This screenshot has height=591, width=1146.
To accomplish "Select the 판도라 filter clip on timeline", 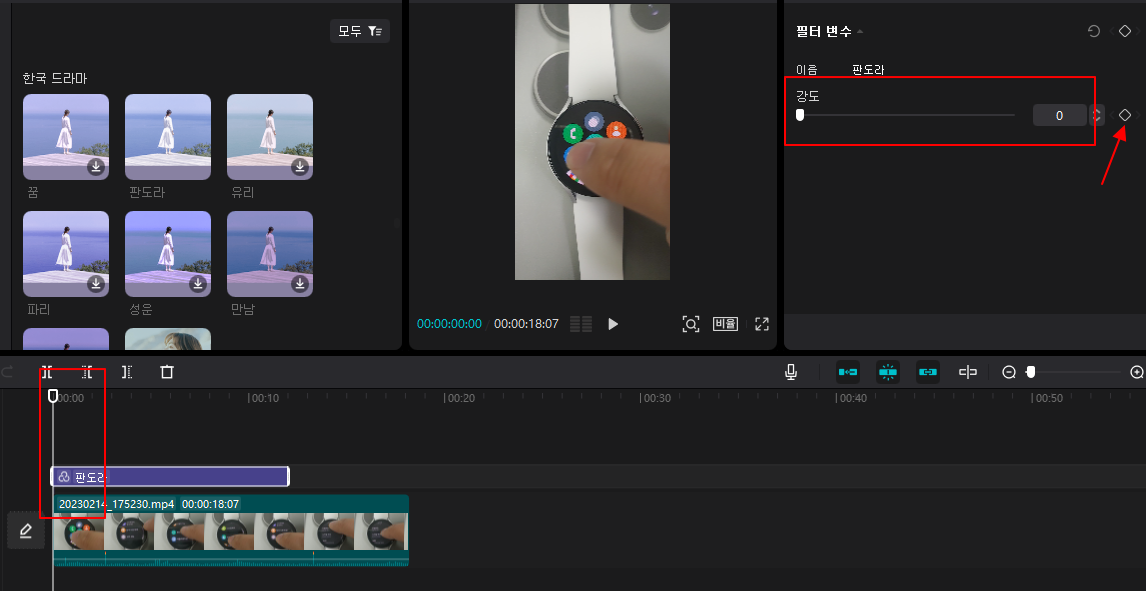I will pyautogui.click(x=170, y=477).
